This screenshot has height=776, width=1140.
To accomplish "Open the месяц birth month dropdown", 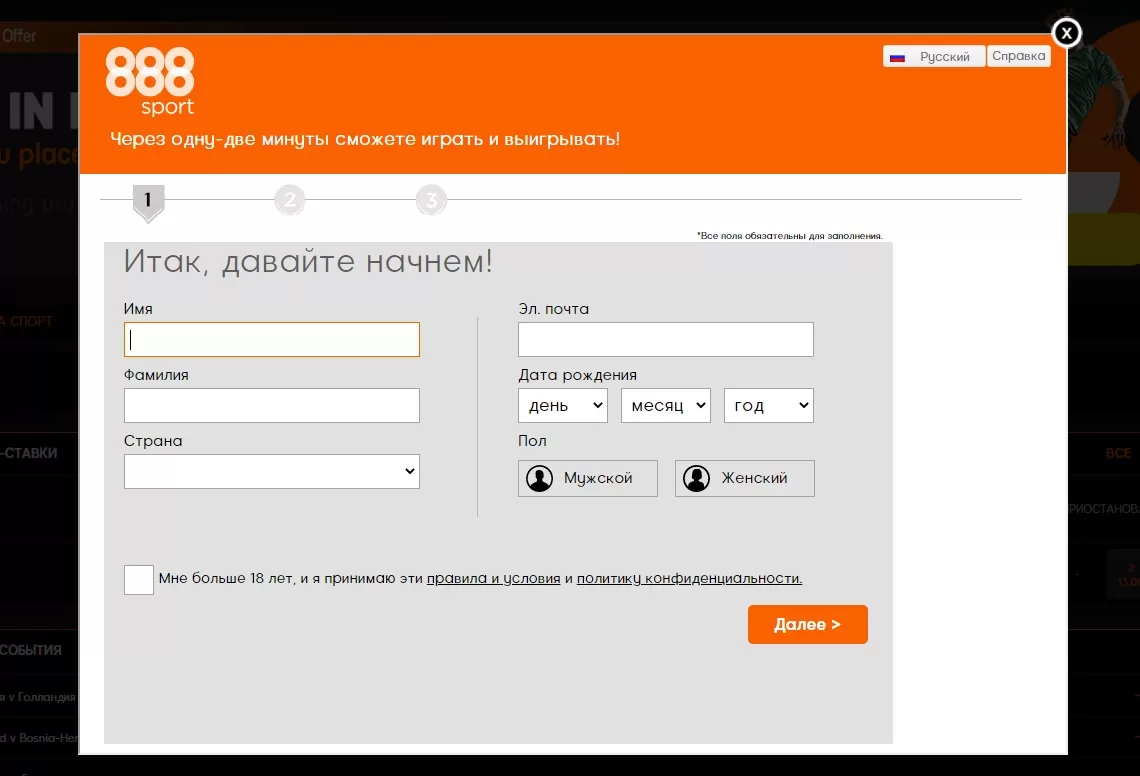I will tap(666, 405).
